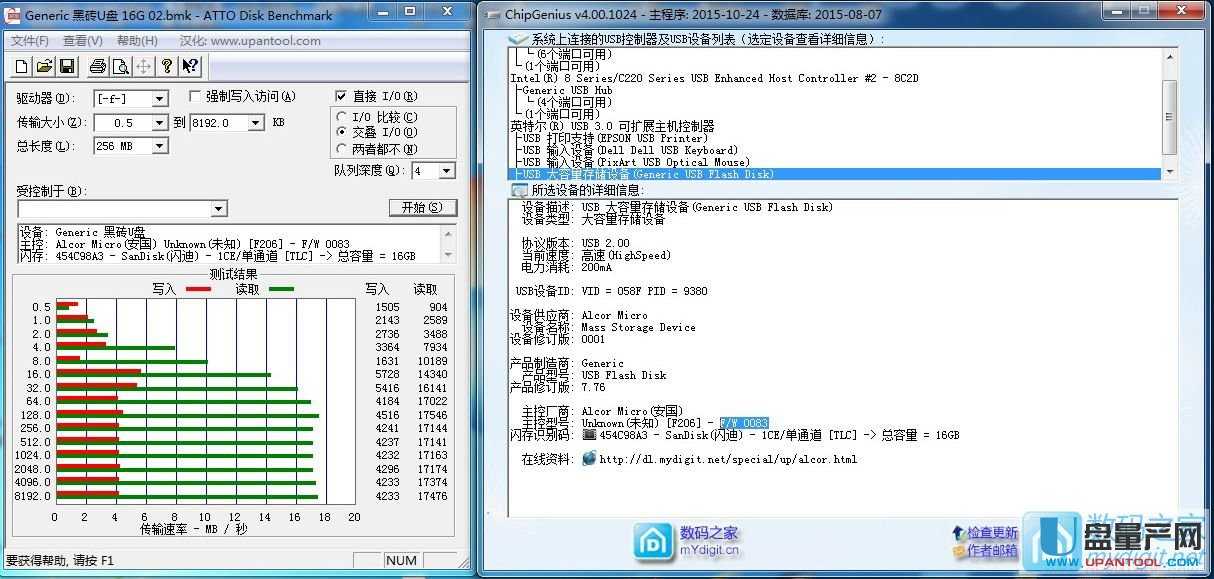Click the Print toolbar icon
This screenshot has height=579, width=1214.
pyautogui.click(x=97, y=67)
